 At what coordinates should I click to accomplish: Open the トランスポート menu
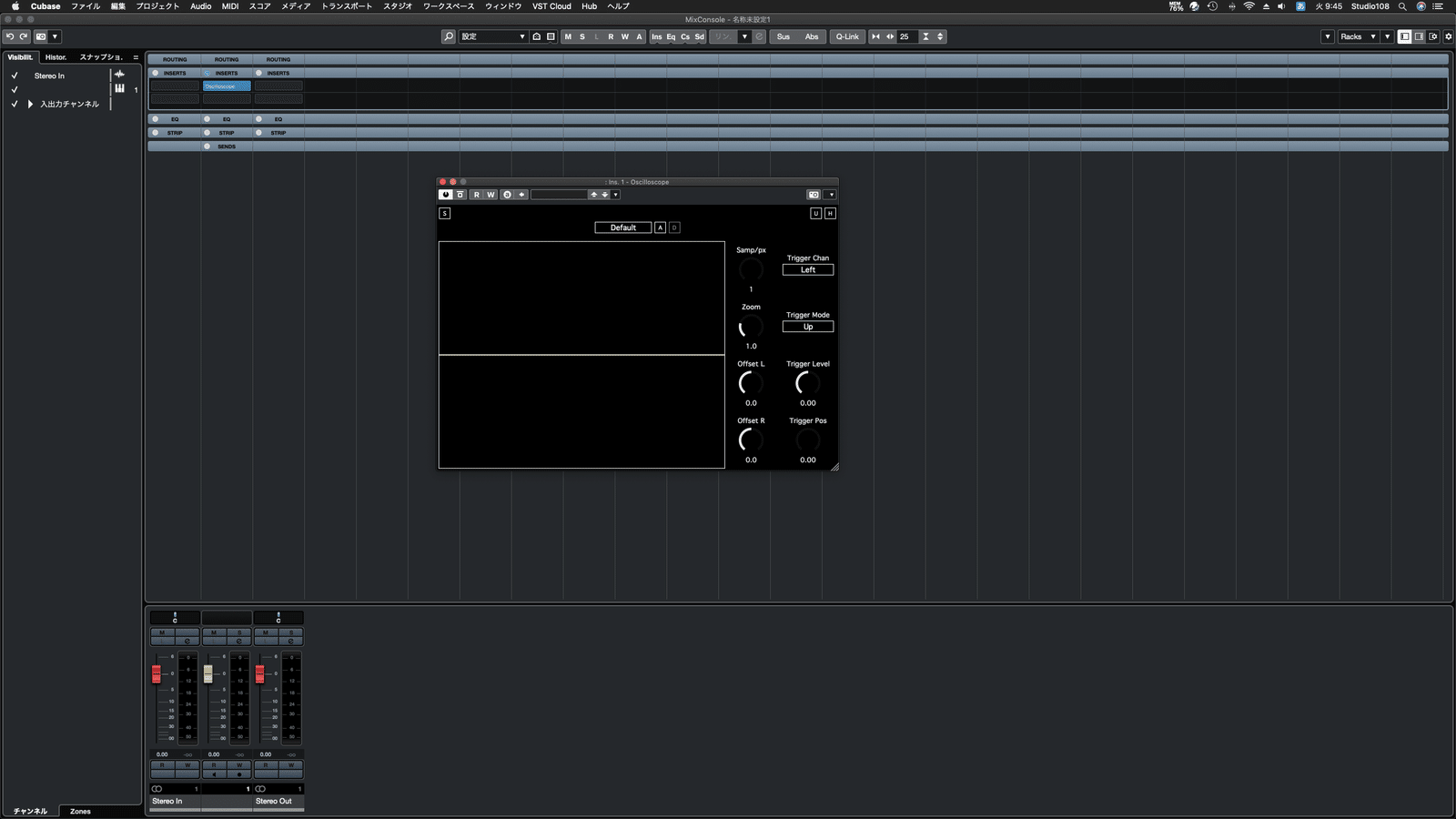[x=347, y=6]
